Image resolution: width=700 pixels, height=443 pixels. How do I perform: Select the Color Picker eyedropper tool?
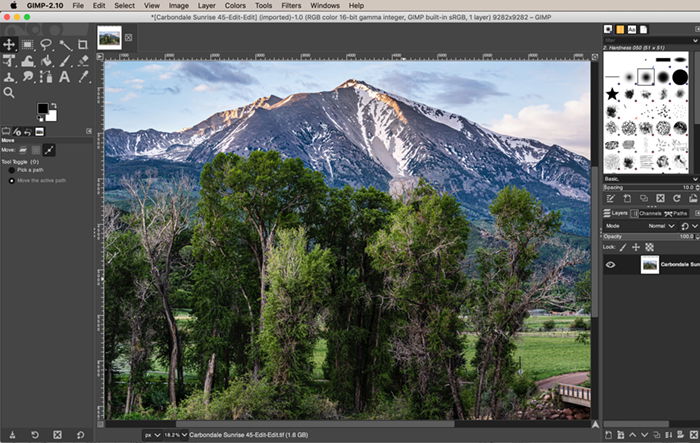click(83, 76)
